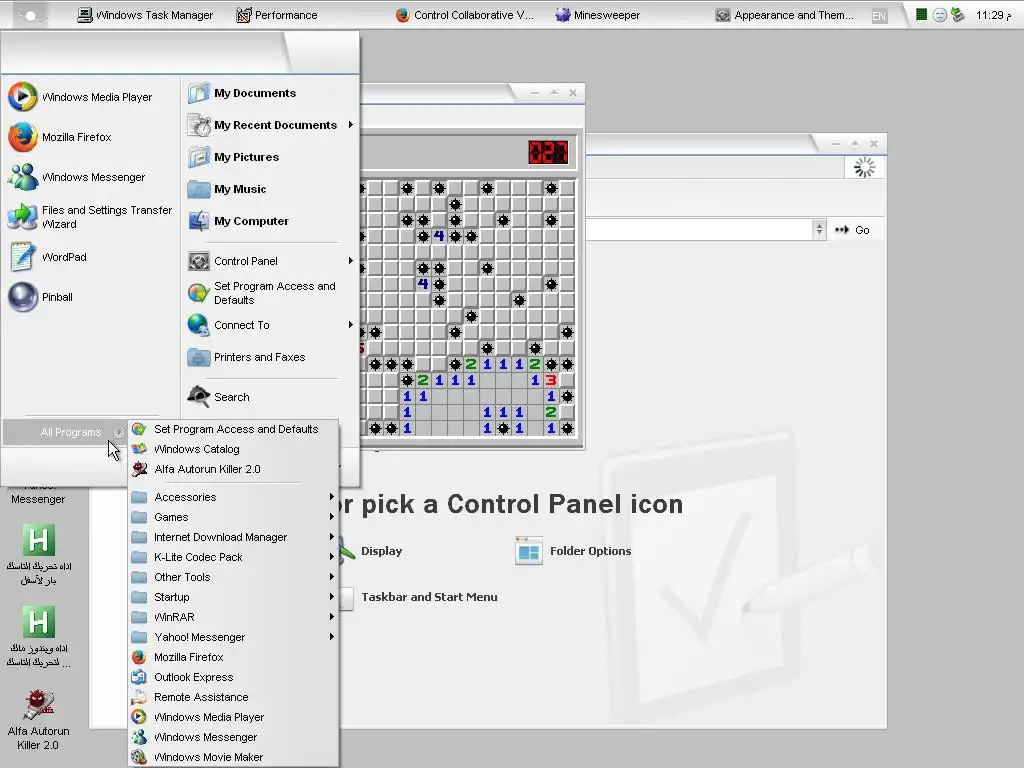Click EN language indicator in taskbar

tap(879, 16)
